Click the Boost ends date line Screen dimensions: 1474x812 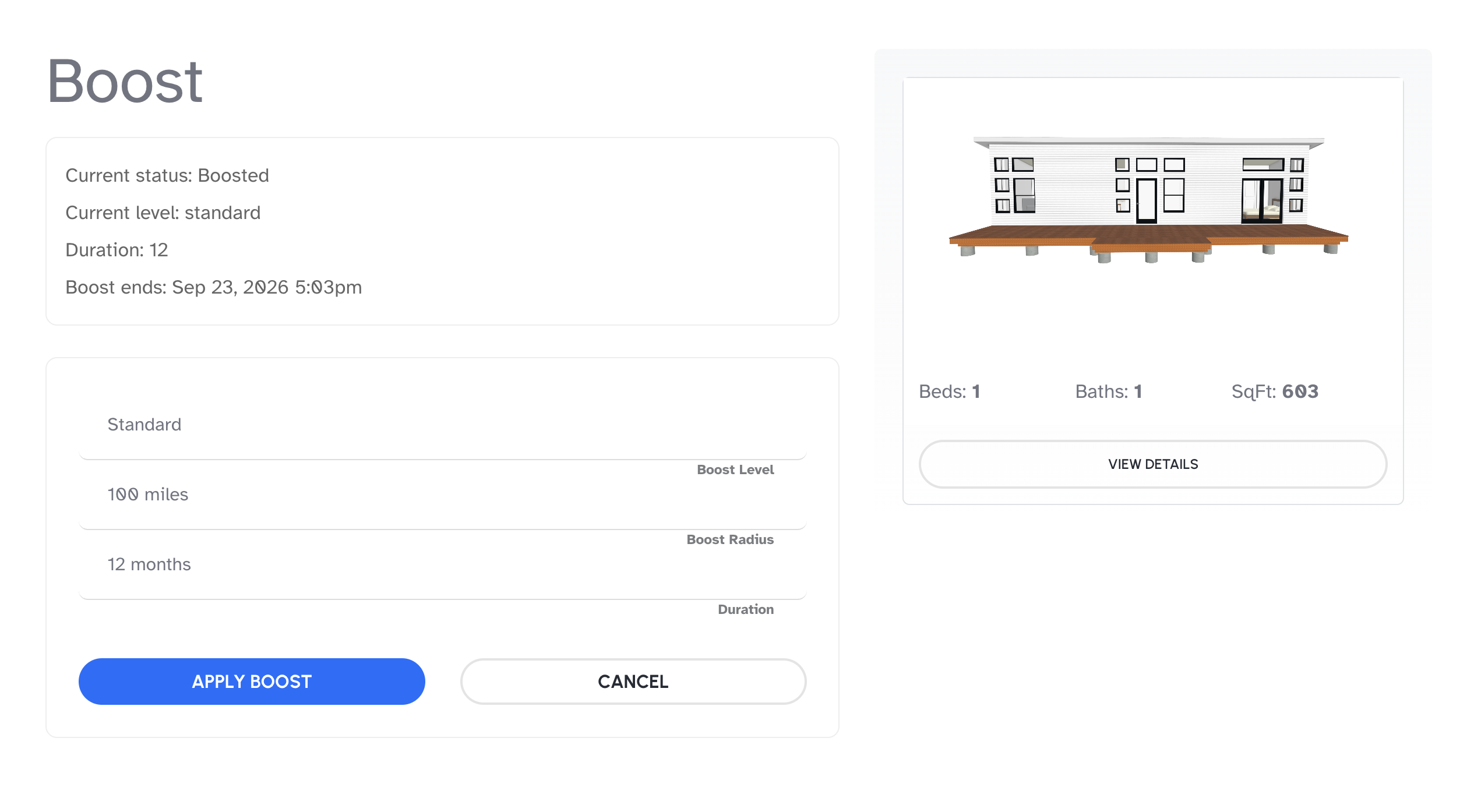213,287
